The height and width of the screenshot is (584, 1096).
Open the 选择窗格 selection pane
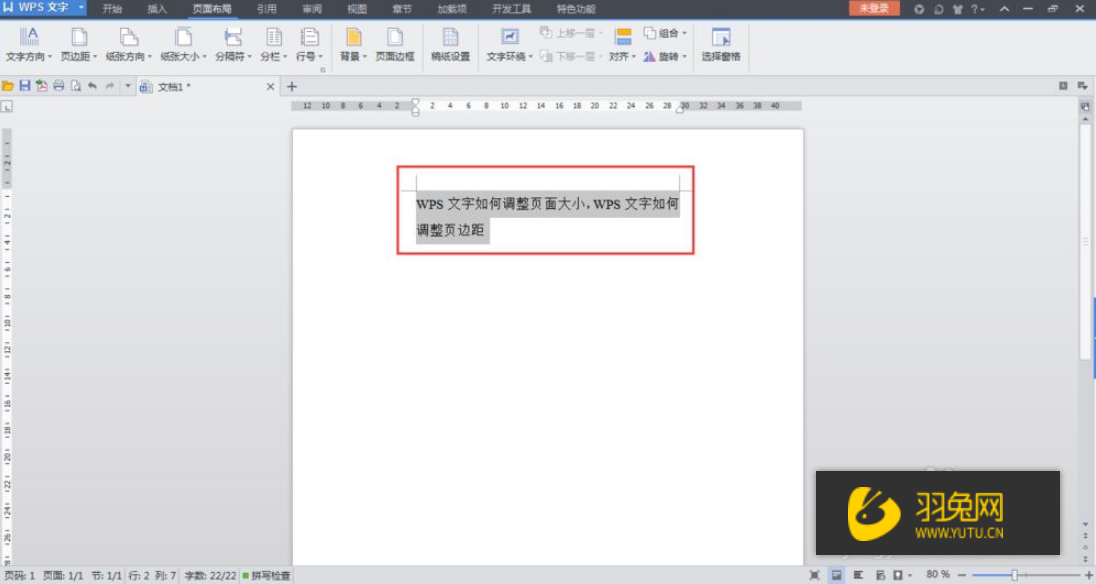tap(721, 45)
